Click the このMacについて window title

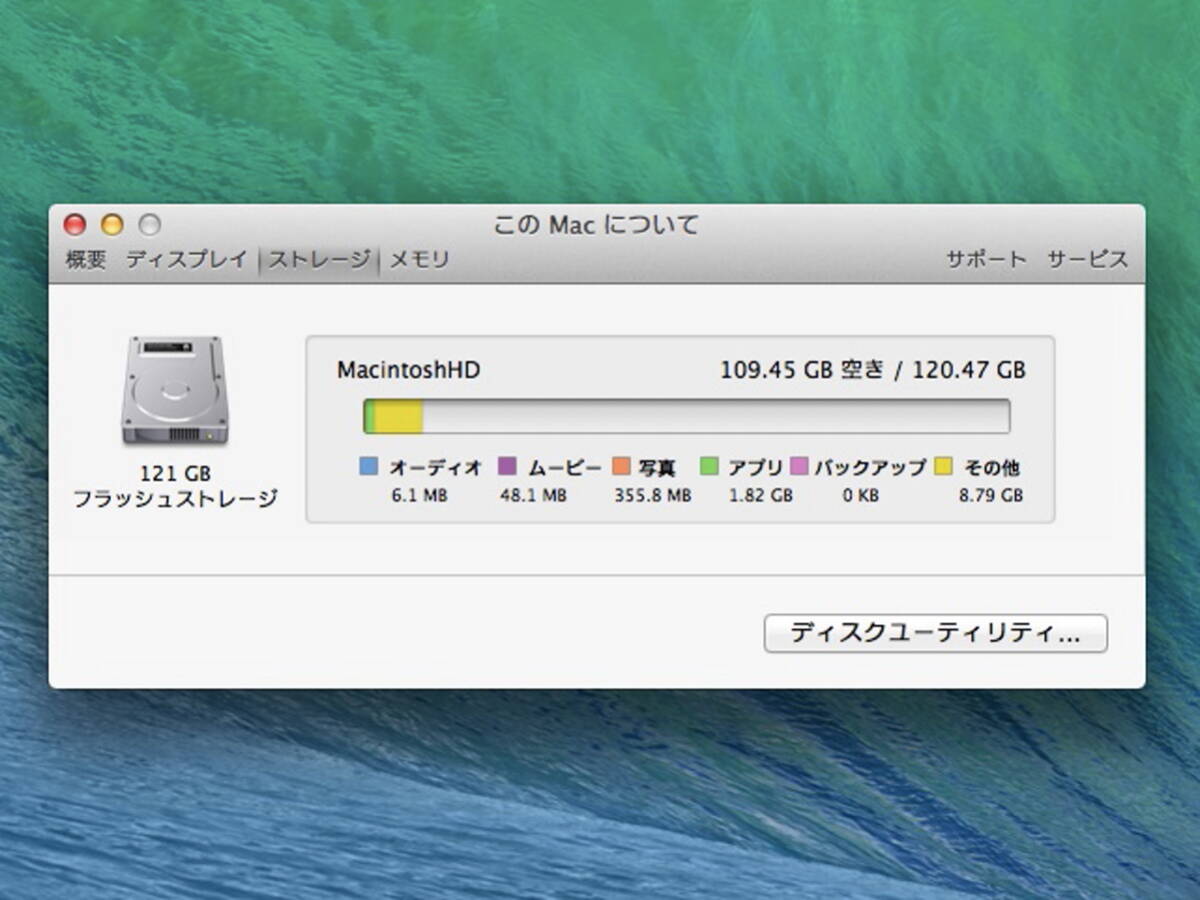[596, 225]
